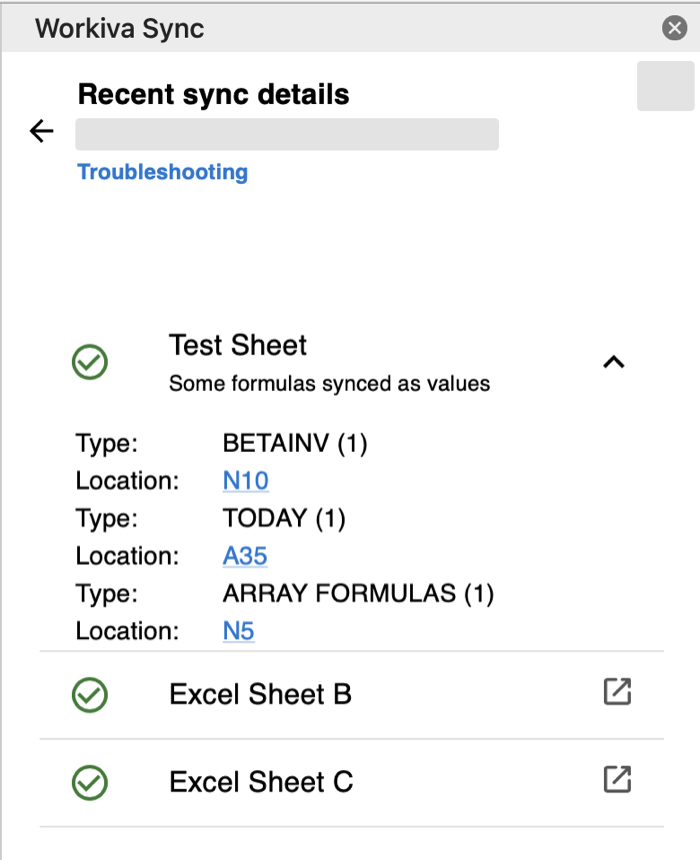Click the Excel Sheet B checkmark icon

(x=89, y=695)
